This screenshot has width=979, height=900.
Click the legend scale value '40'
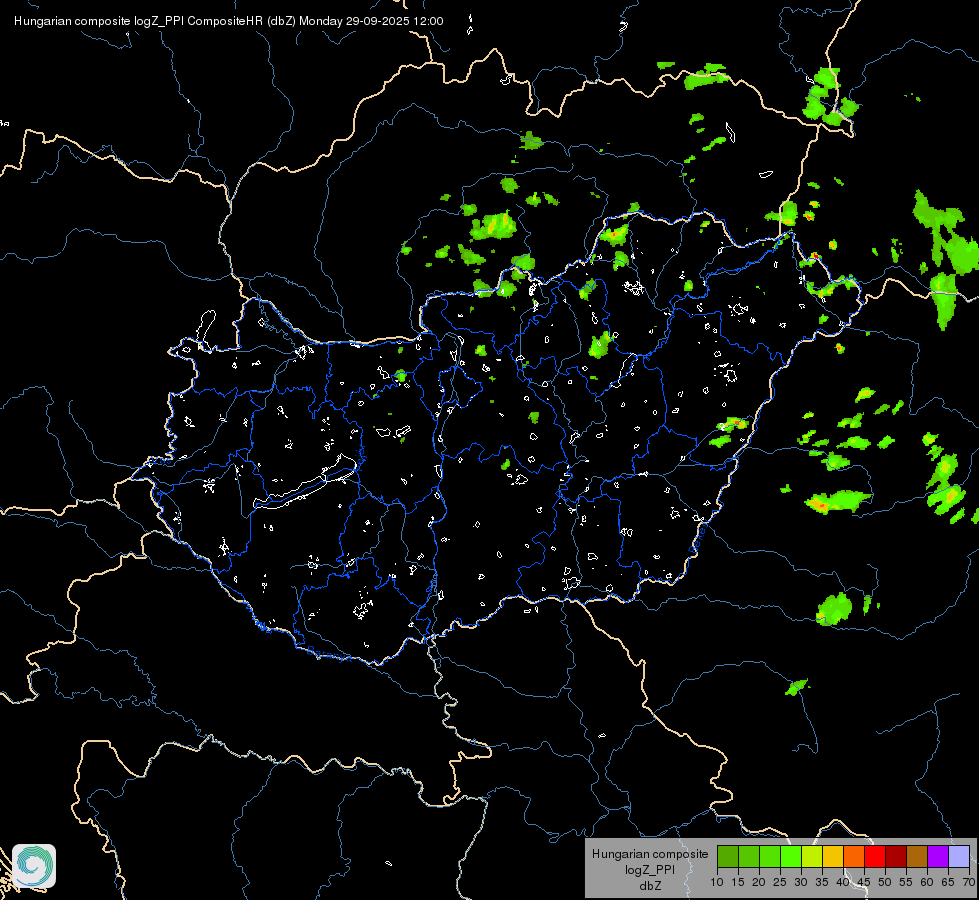click(x=843, y=883)
